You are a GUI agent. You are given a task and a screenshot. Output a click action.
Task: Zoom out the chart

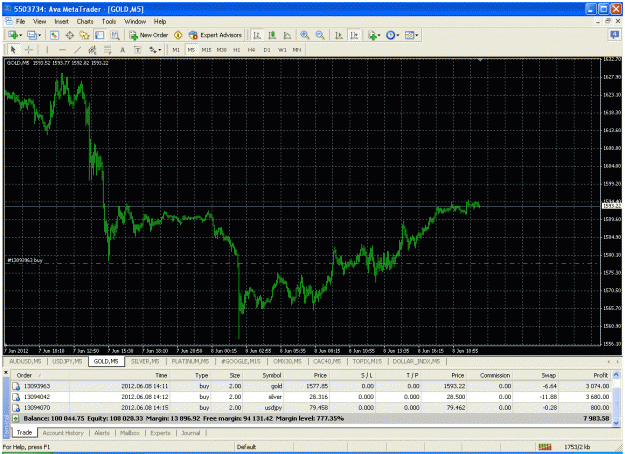320,35
